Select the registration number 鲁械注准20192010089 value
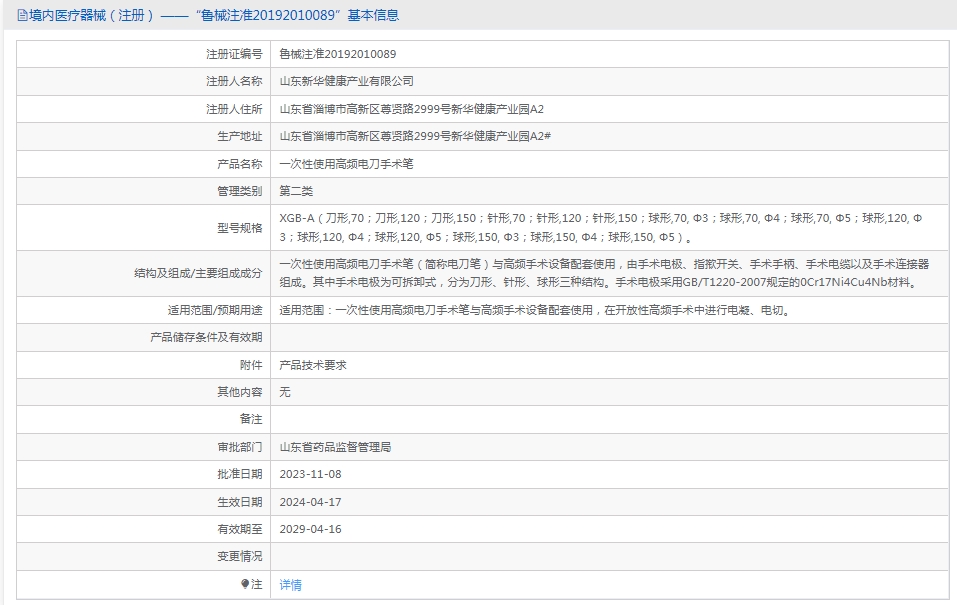 coord(338,54)
